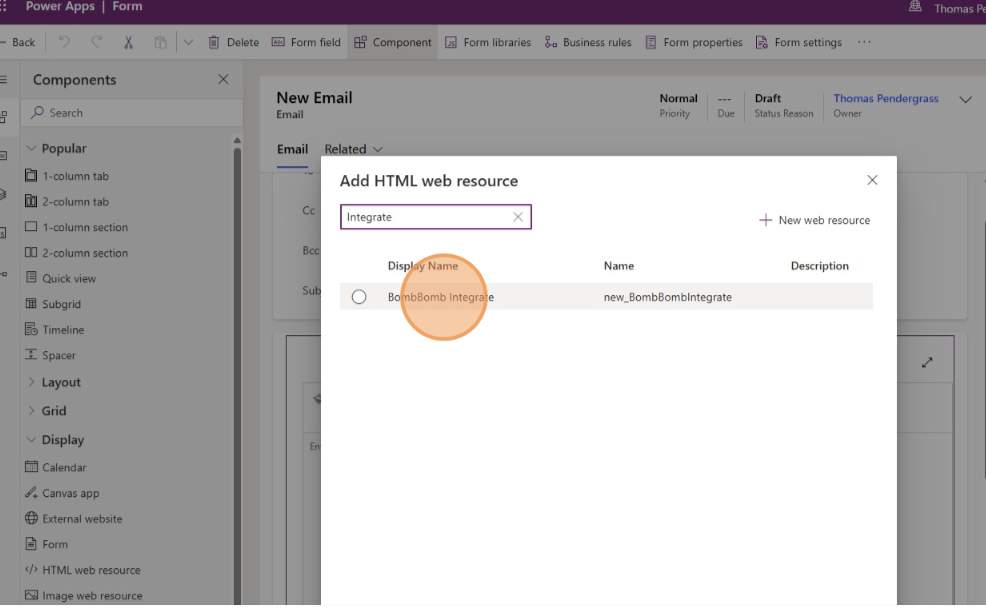
Task: Click the Undo arrow in the toolbar
Action: pos(64,42)
